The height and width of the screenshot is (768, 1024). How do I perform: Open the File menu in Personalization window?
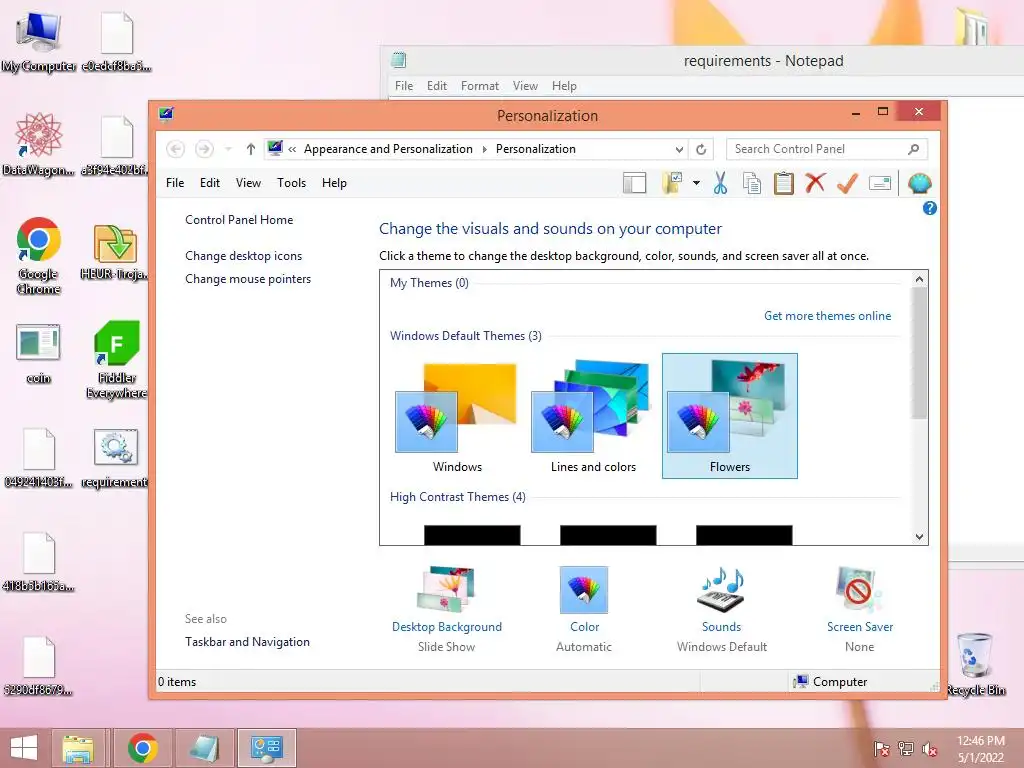(x=175, y=183)
